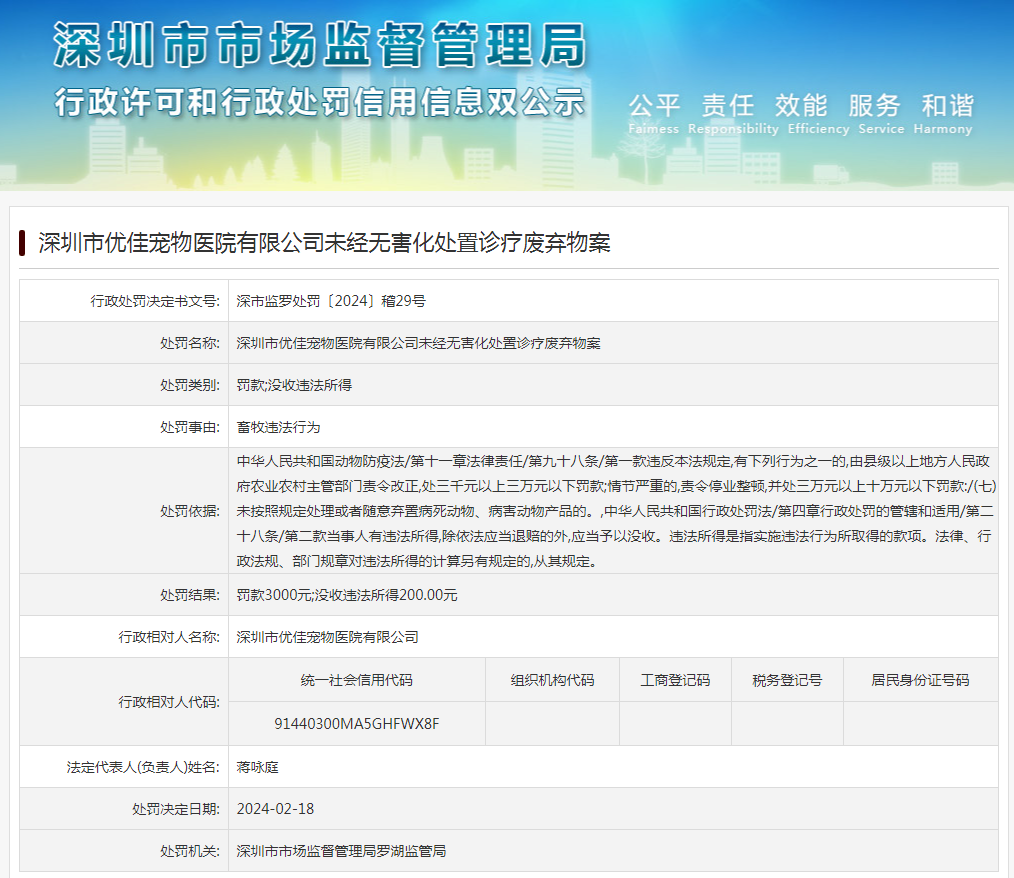Click the 统一社会信用代码 column header
Screen dimensions: 1014x878
coord(356,680)
